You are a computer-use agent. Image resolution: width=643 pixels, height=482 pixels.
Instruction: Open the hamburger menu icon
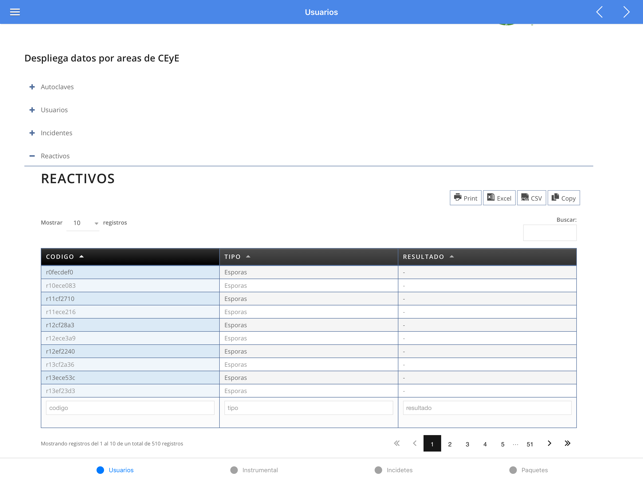[x=15, y=12]
